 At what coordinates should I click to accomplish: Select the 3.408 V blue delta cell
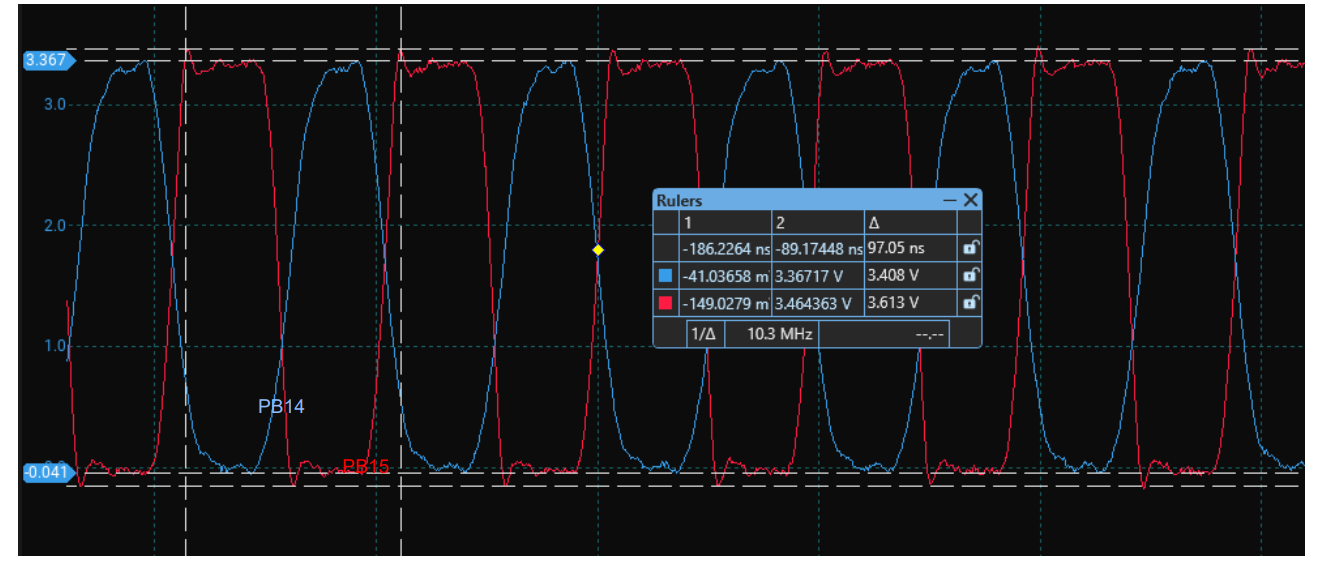coord(909,275)
